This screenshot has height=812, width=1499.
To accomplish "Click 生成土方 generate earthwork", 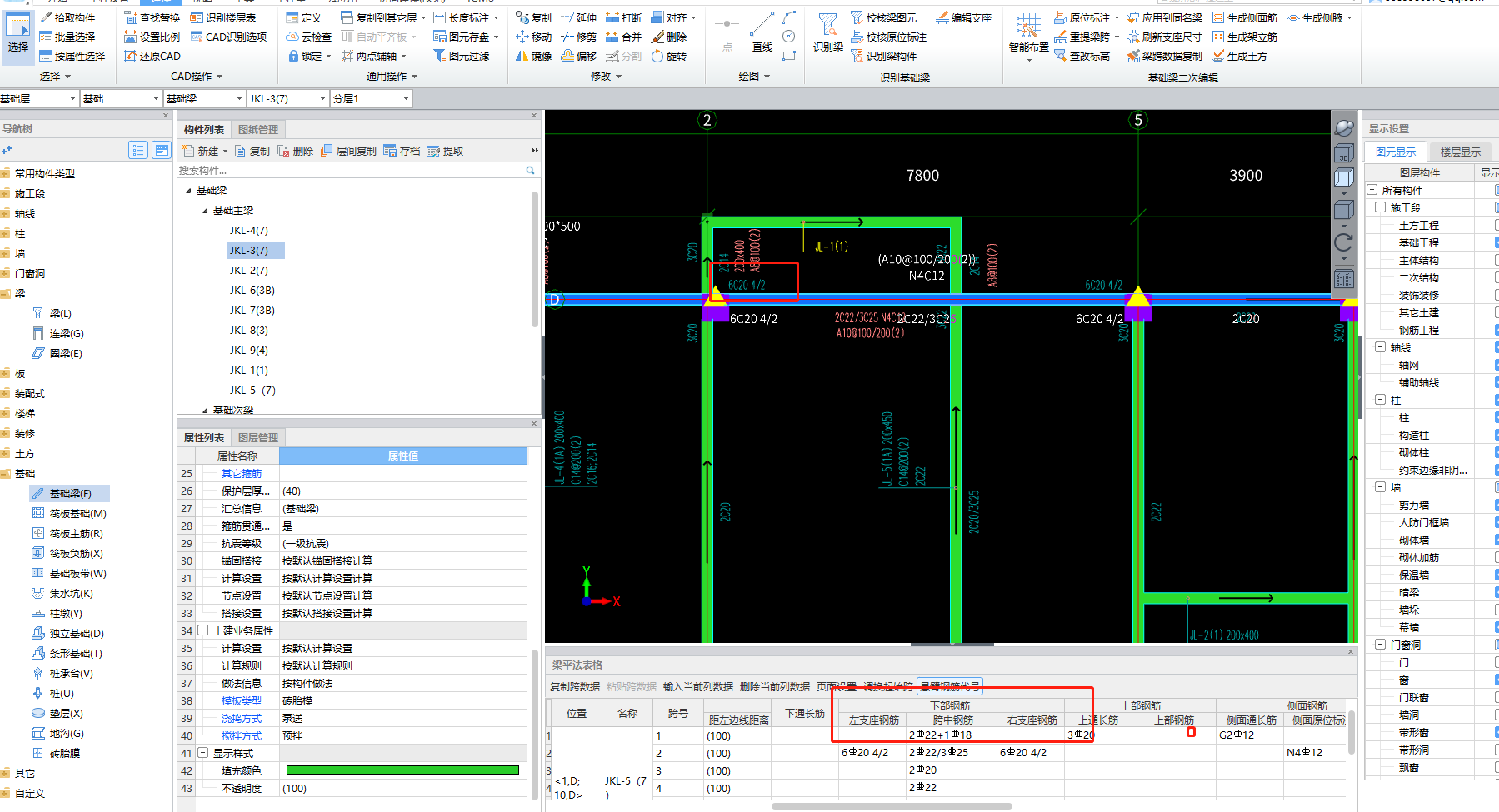I will pos(1240,56).
